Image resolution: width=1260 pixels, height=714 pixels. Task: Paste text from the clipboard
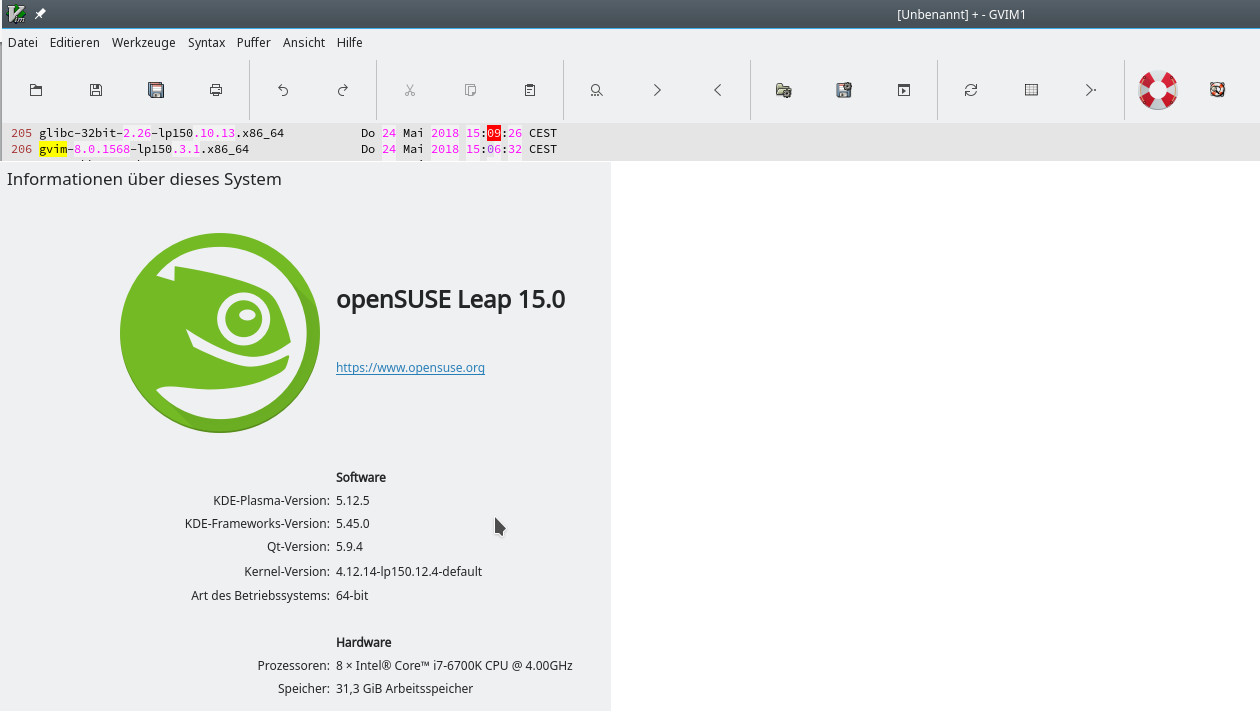tap(529, 89)
